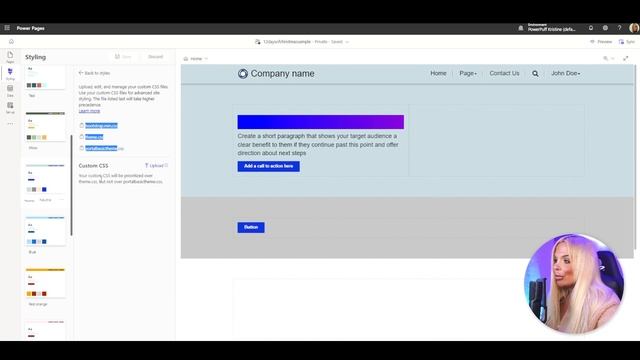The image size is (640, 360).
Task: Open the app launcher waffle icon
Action: (x=7, y=28)
